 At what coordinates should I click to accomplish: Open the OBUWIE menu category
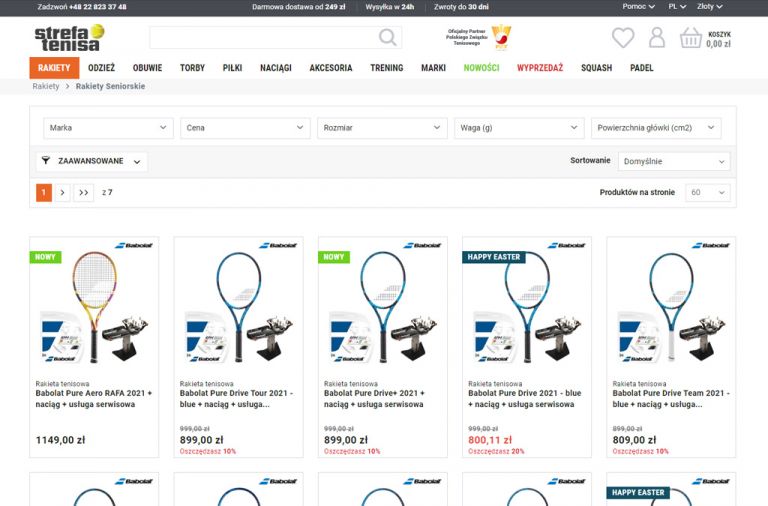coord(147,68)
